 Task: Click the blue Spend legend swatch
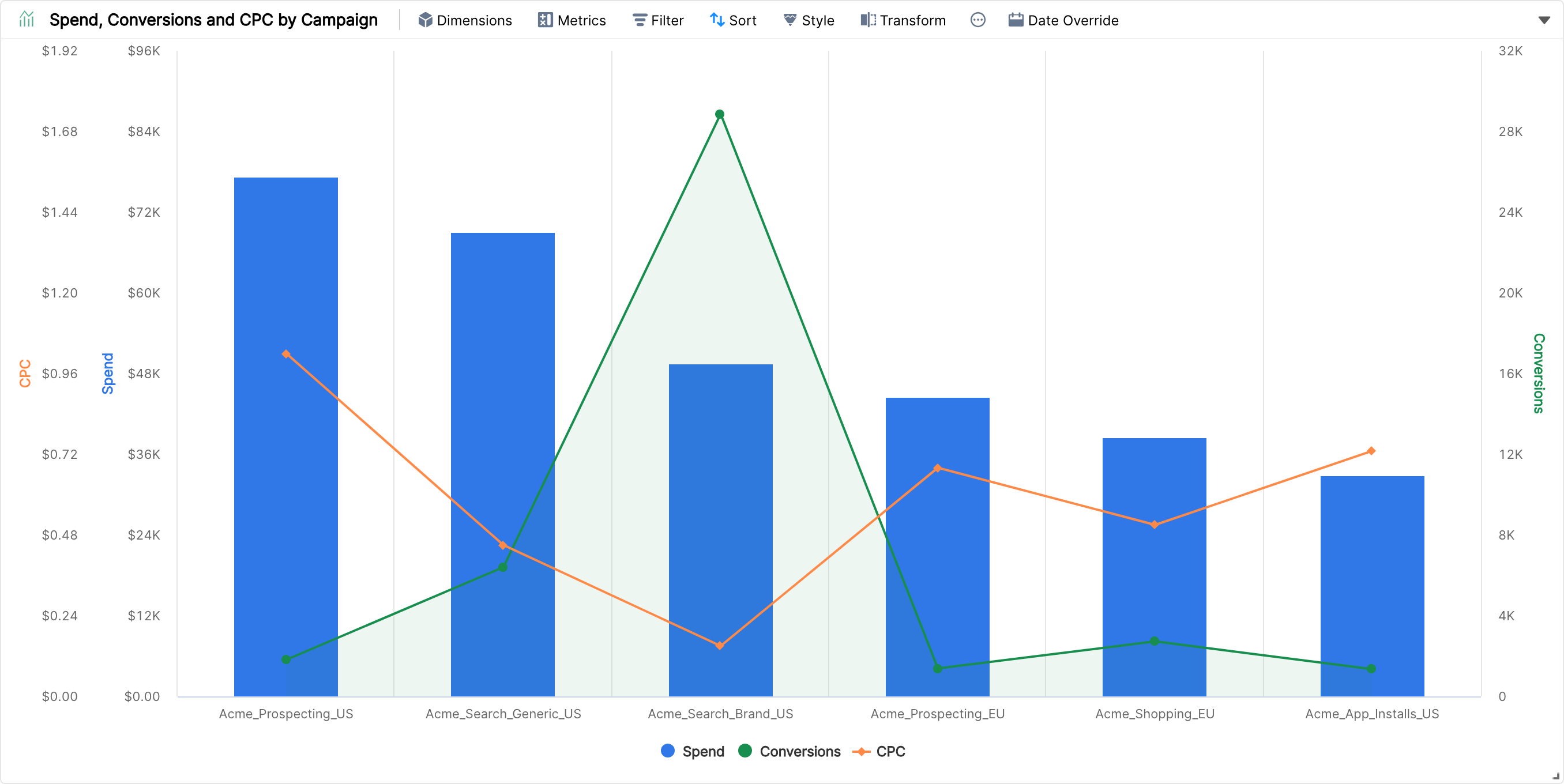click(x=668, y=751)
